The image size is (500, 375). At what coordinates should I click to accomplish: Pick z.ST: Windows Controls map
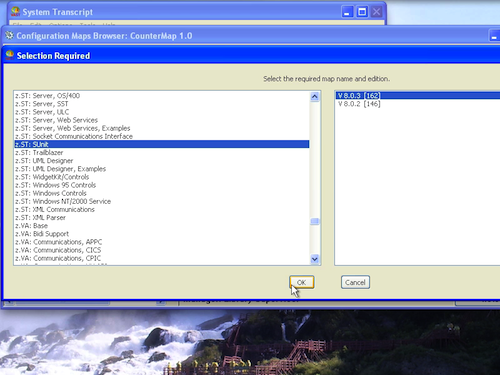162,193
